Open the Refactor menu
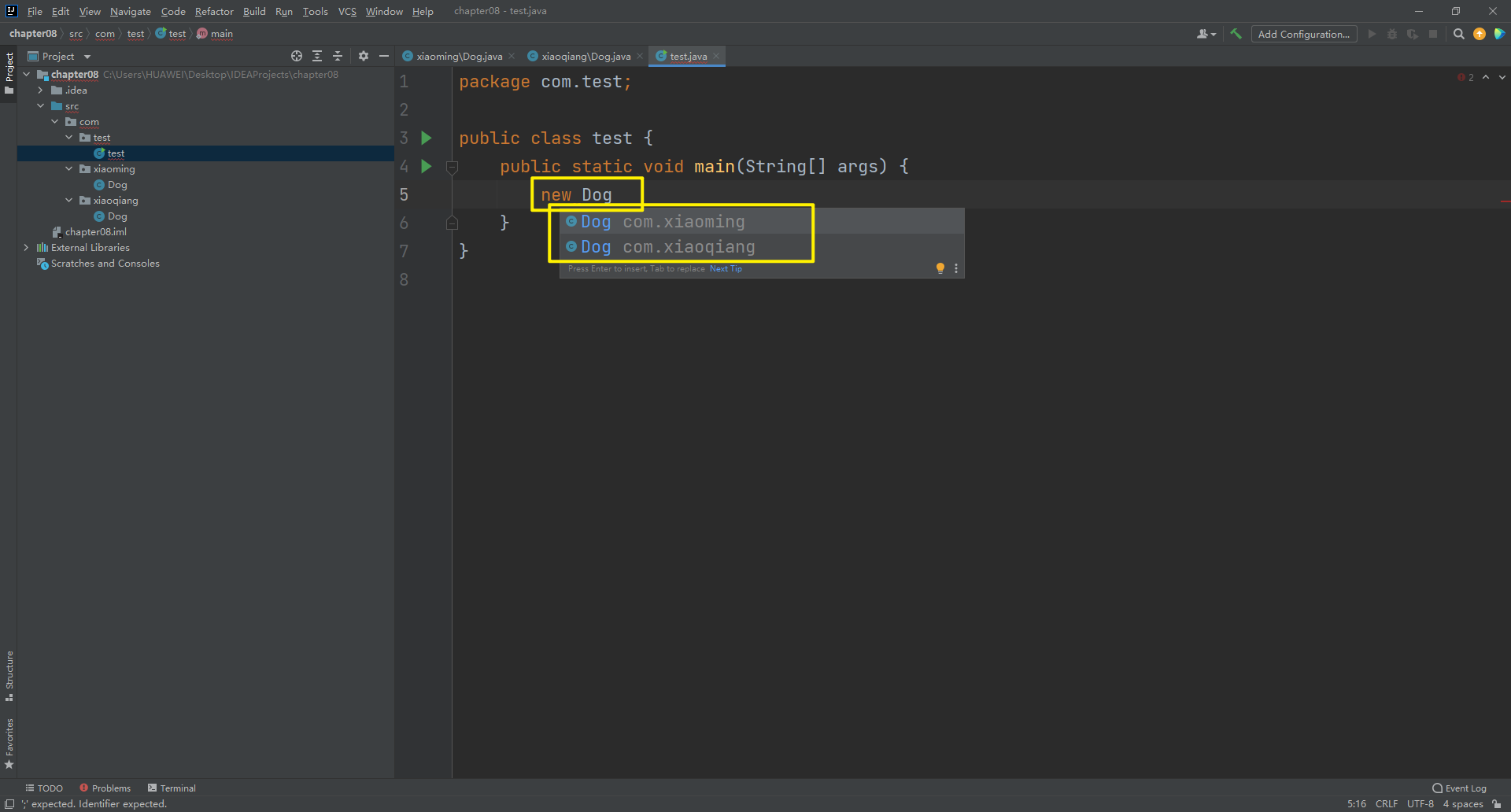1511x812 pixels. 214,11
